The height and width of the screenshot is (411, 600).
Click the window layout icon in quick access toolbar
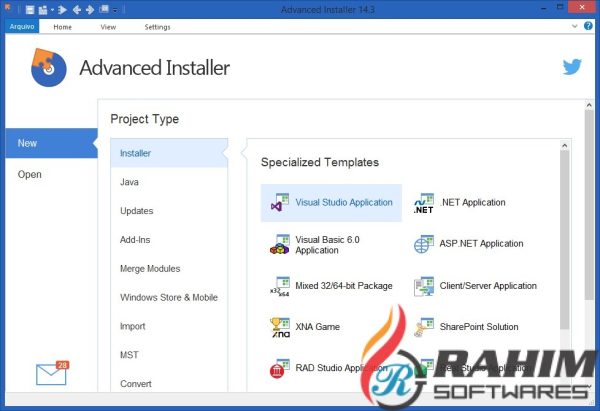104,9
